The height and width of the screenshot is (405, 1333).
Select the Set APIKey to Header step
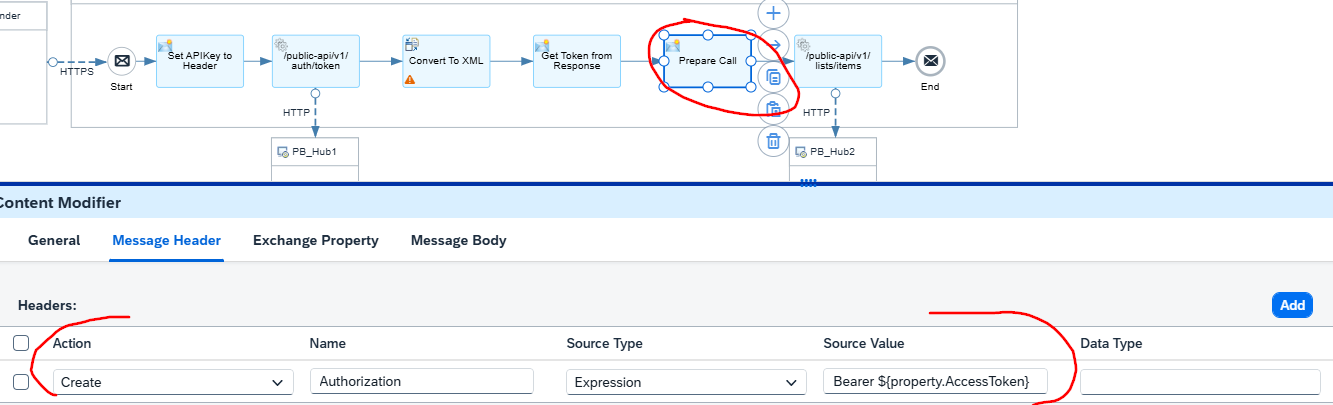pyautogui.click(x=200, y=61)
